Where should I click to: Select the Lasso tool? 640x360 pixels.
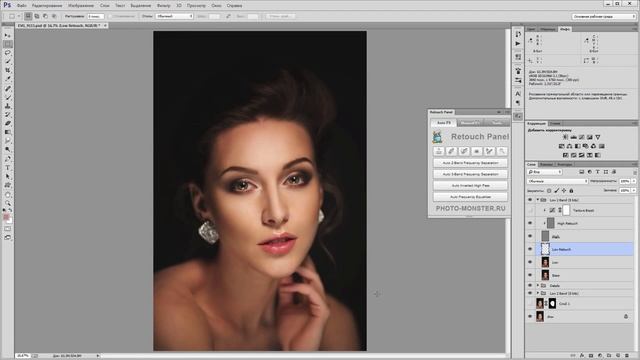pos(8,53)
